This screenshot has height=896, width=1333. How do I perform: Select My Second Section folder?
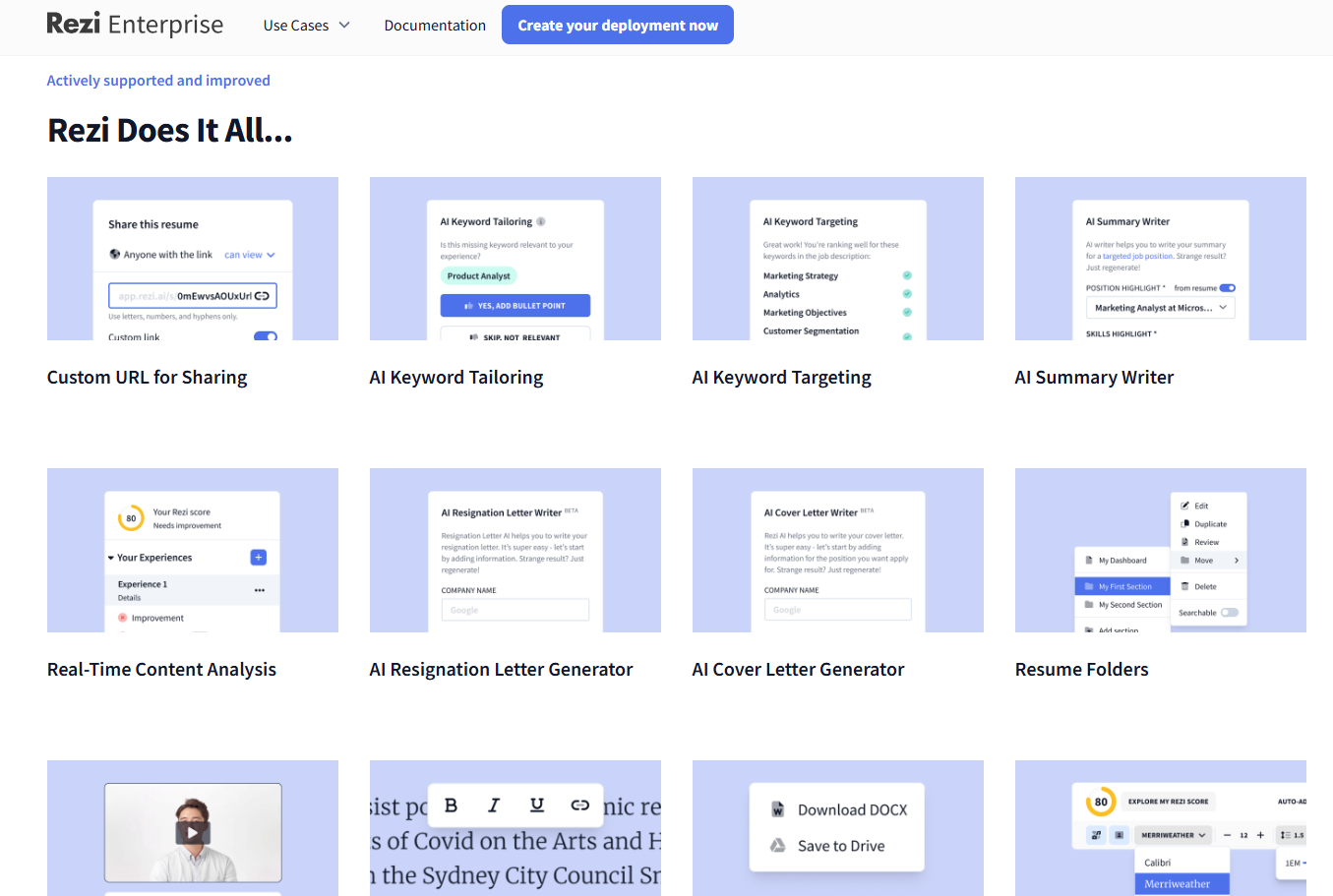1122,605
